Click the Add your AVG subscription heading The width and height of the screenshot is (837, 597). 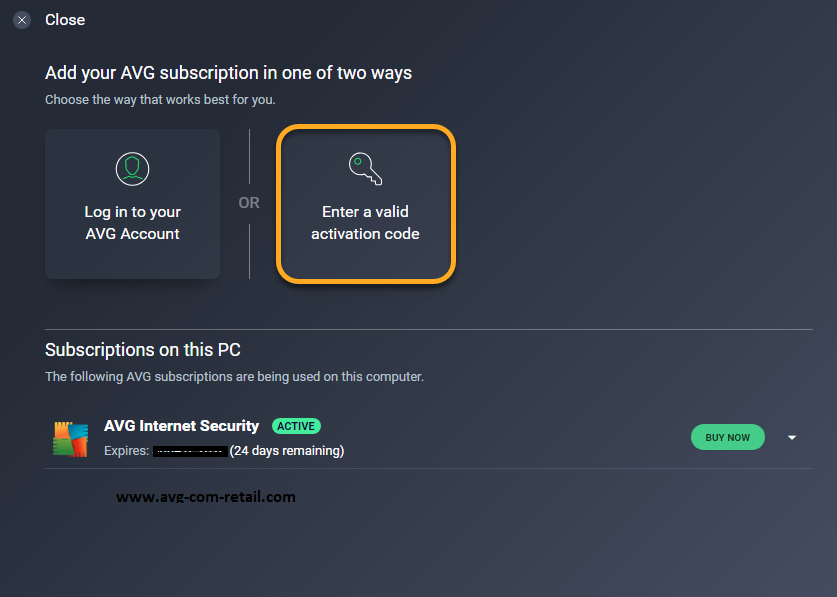pos(228,73)
